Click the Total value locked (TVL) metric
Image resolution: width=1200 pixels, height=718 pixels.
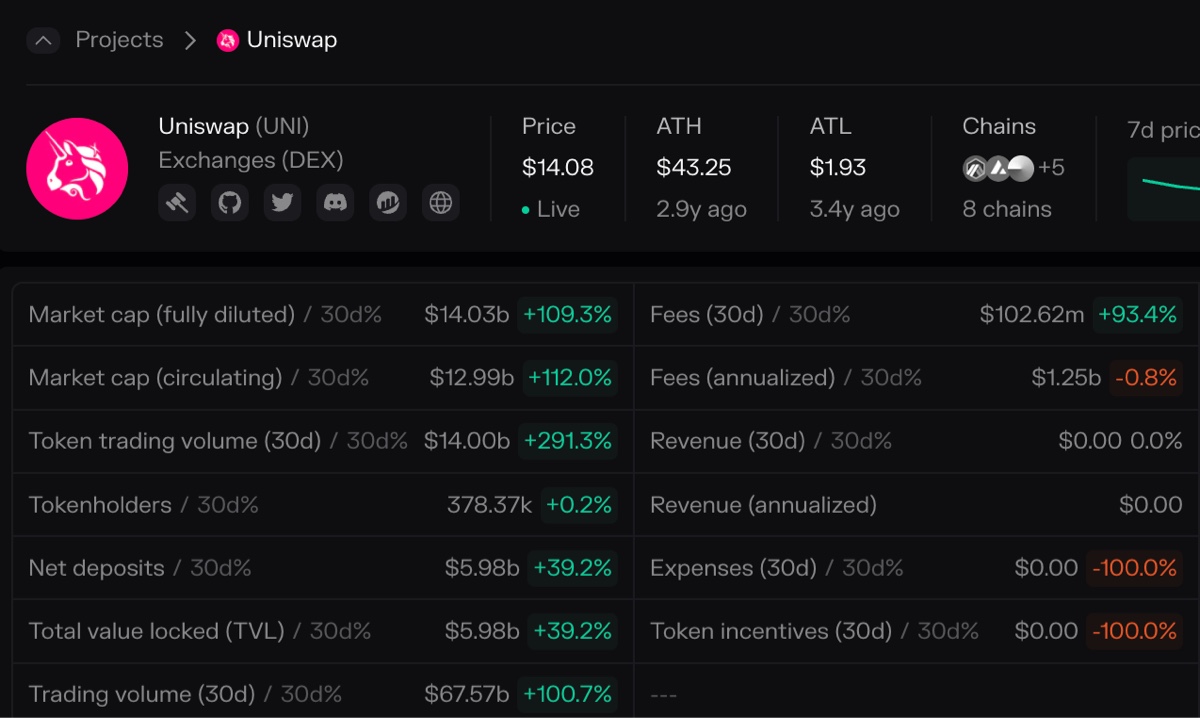coord(156,631)
